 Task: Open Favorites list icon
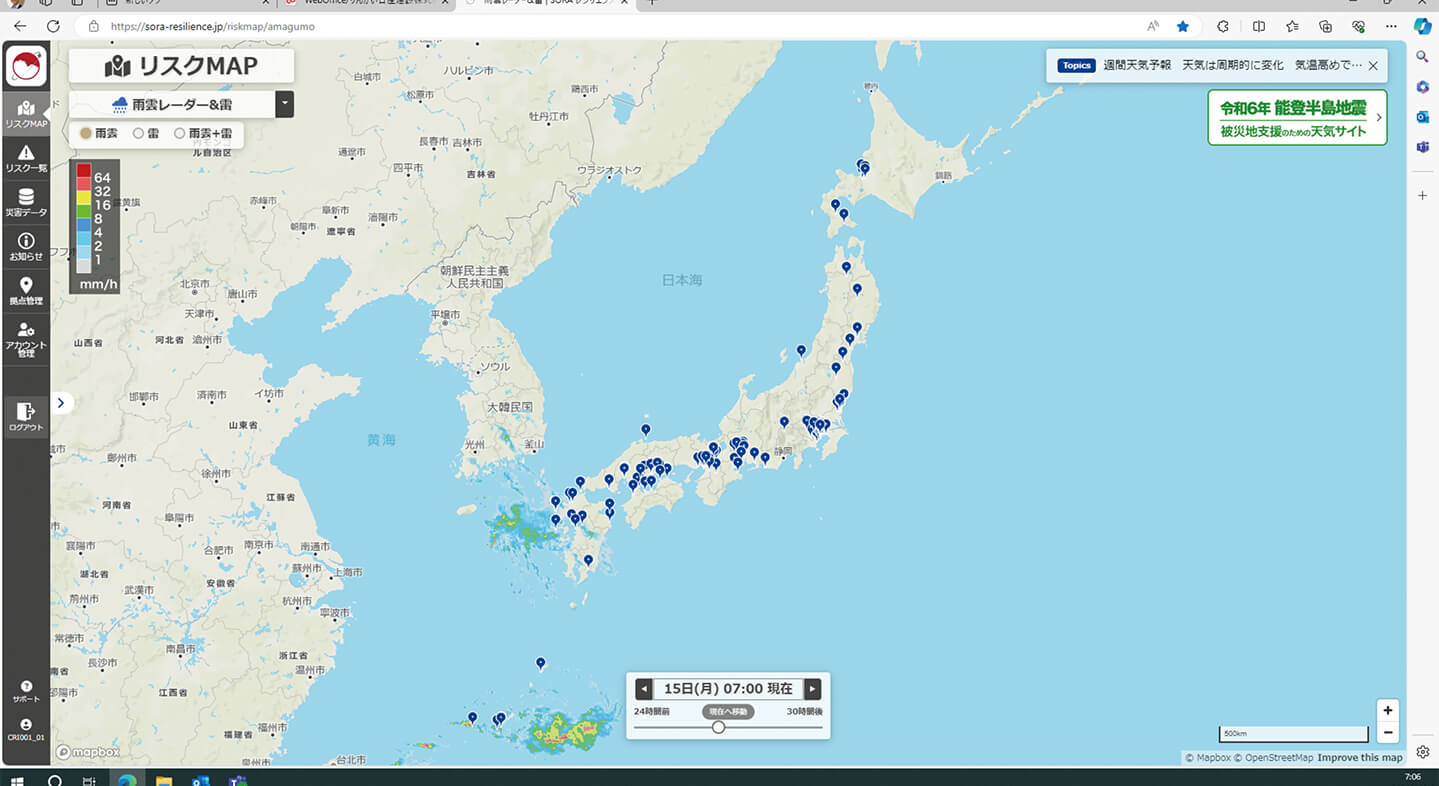click(1292, 26)
